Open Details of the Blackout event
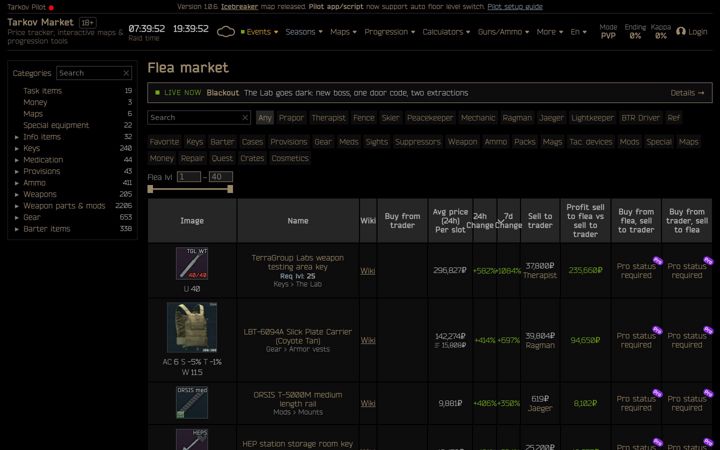This screenshot has height=450, width=720. [687, 93]
